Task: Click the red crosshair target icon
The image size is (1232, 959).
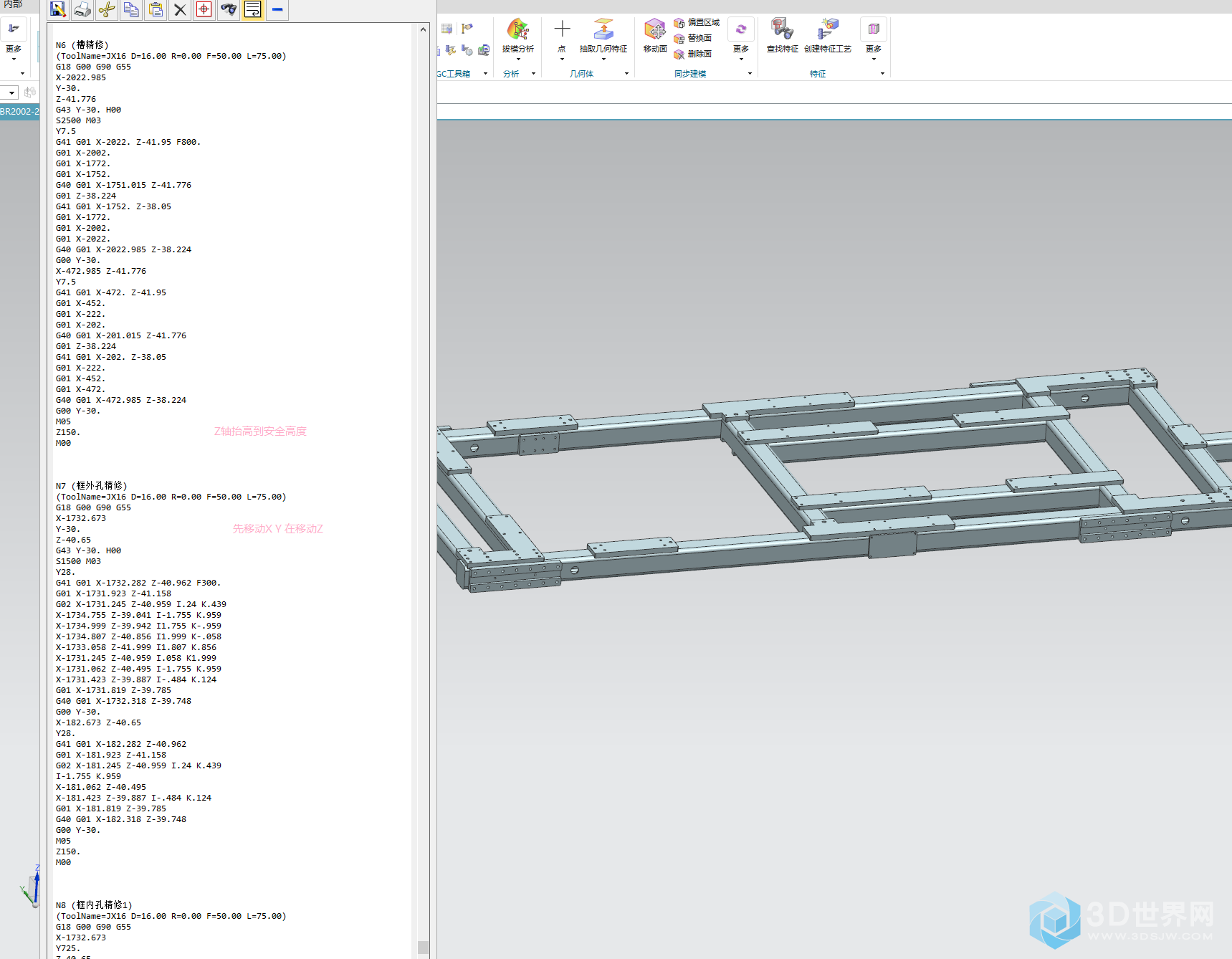Action: 204,9
